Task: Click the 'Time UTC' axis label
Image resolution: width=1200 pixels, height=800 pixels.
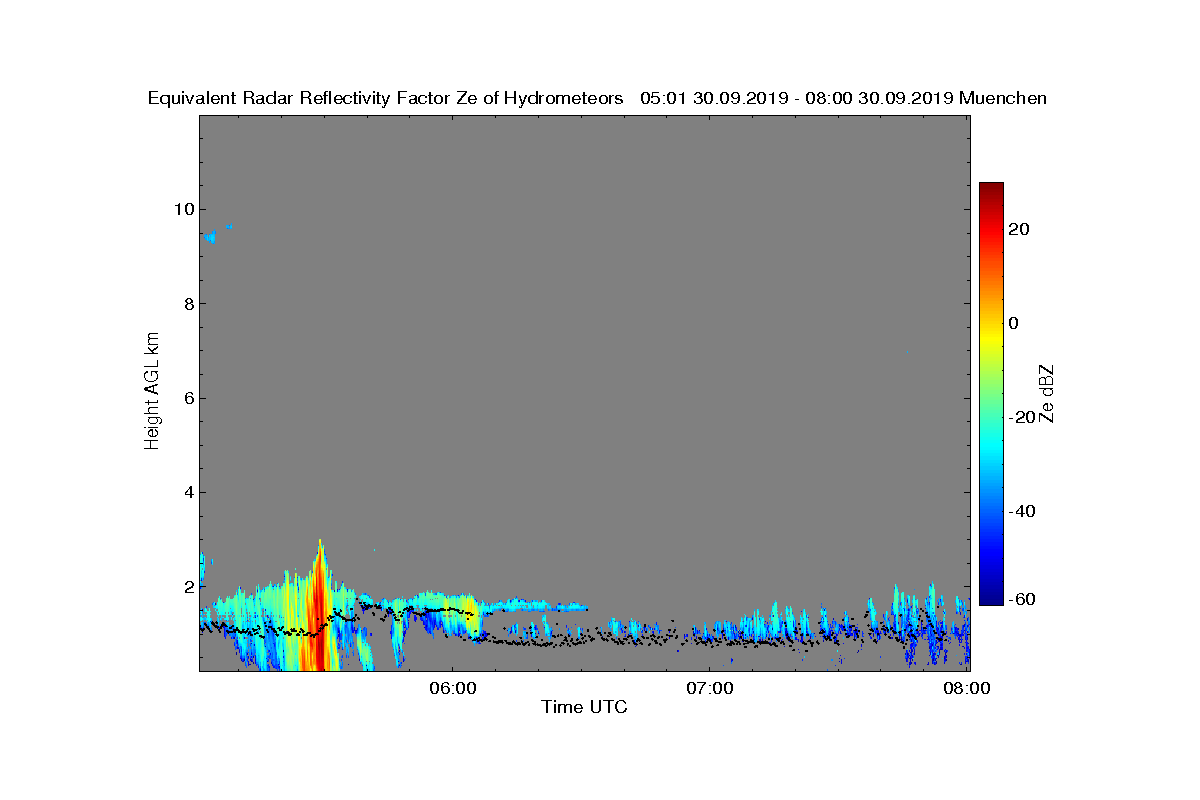Action: tap(584, 707)
